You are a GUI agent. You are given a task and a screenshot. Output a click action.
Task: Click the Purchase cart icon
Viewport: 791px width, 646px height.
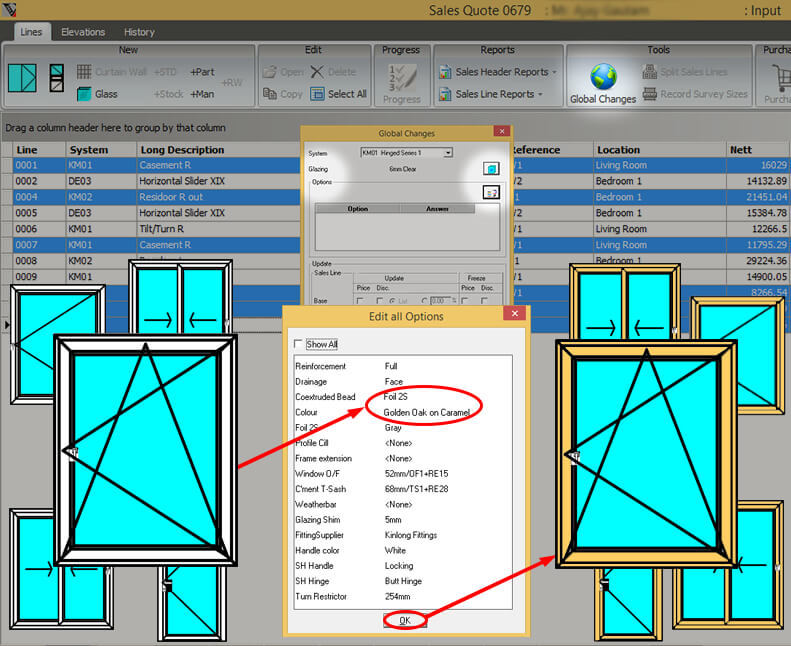(778, 78)
